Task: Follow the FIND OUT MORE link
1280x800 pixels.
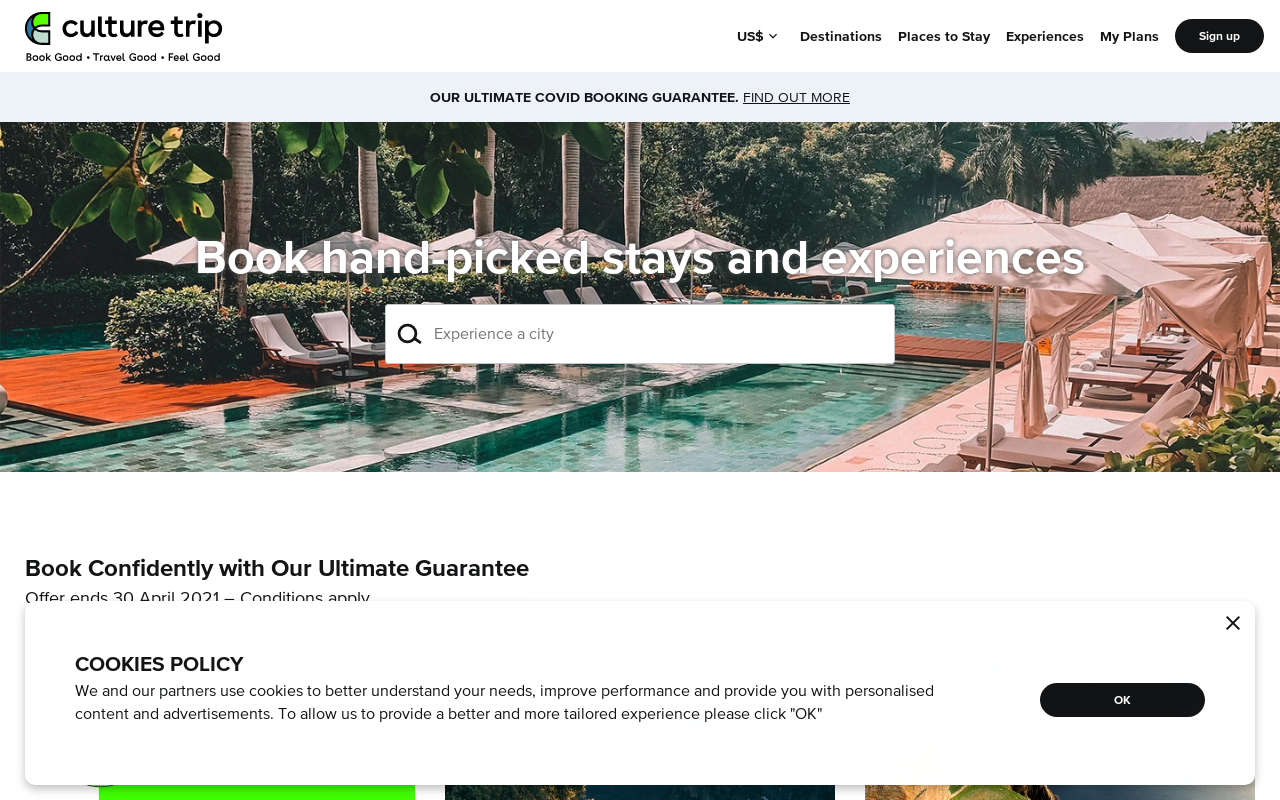Action: coord(796,97)
